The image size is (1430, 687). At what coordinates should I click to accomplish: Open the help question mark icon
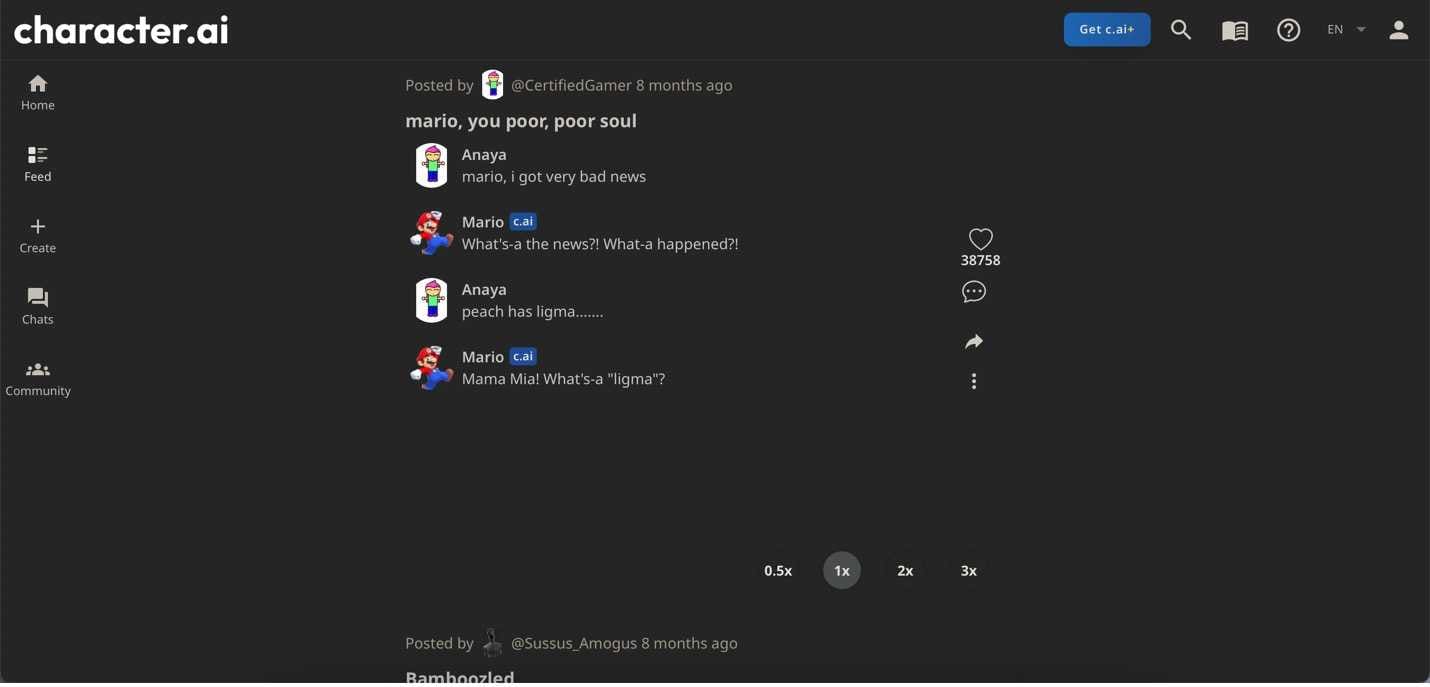1288,30
